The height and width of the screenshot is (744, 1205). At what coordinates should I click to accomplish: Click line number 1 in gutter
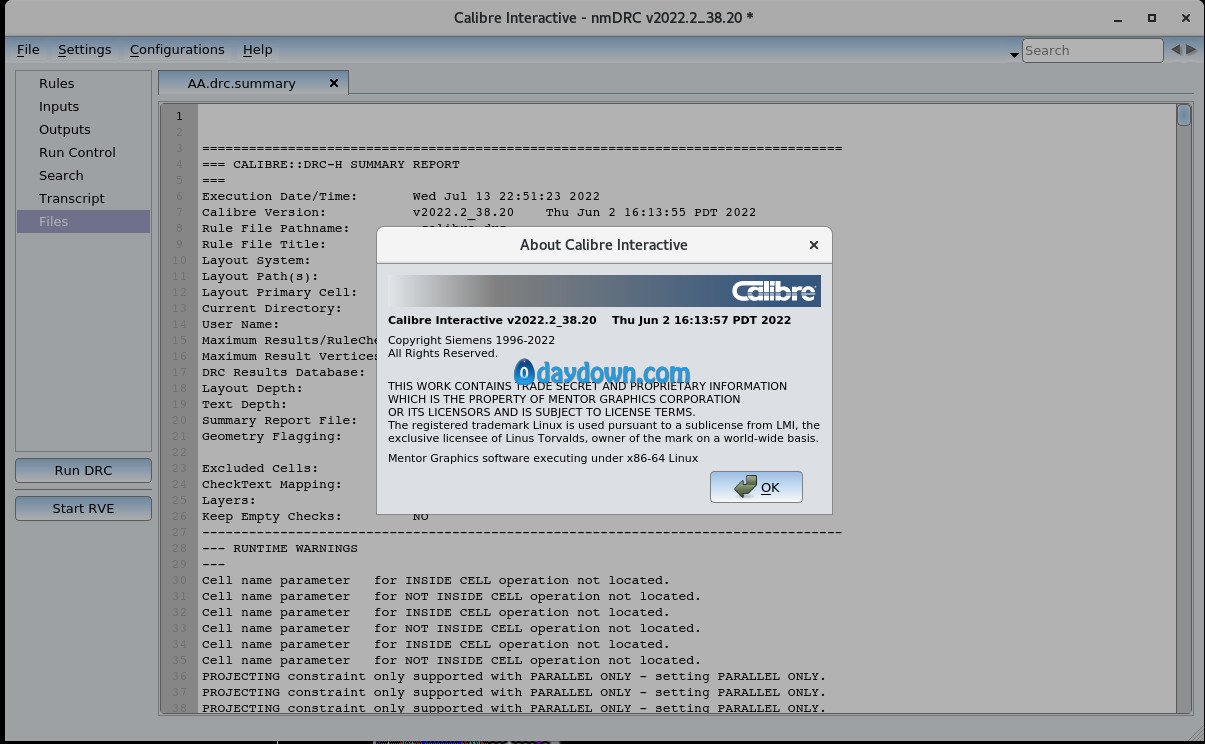(x=179, y=116)
